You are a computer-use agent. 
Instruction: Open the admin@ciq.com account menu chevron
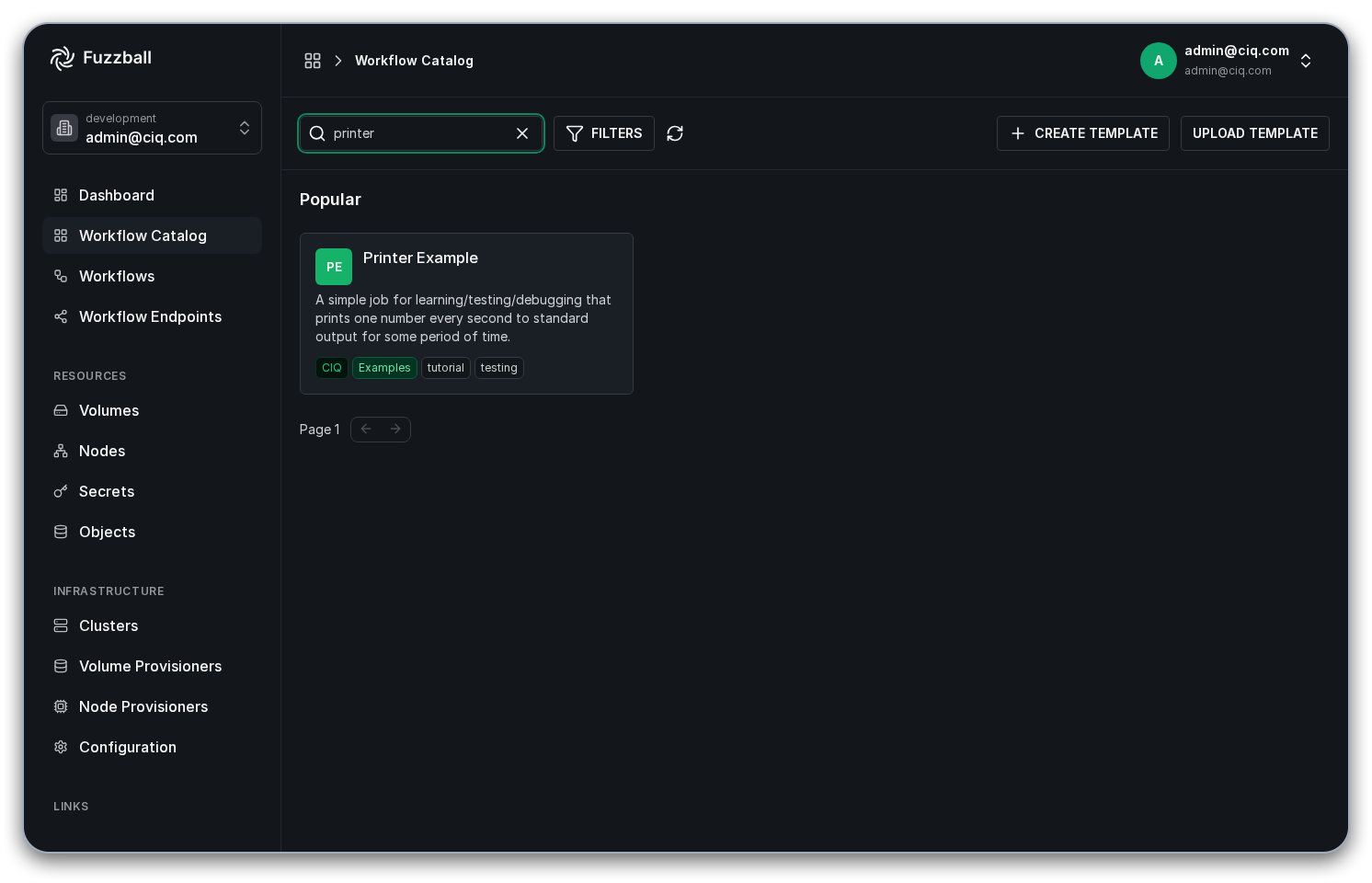coord(1306,61)
